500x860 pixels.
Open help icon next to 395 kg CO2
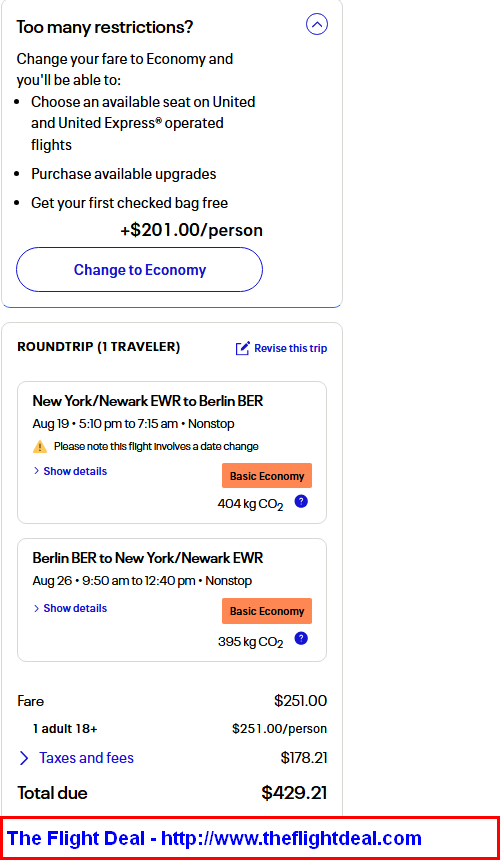pos(301,638)
